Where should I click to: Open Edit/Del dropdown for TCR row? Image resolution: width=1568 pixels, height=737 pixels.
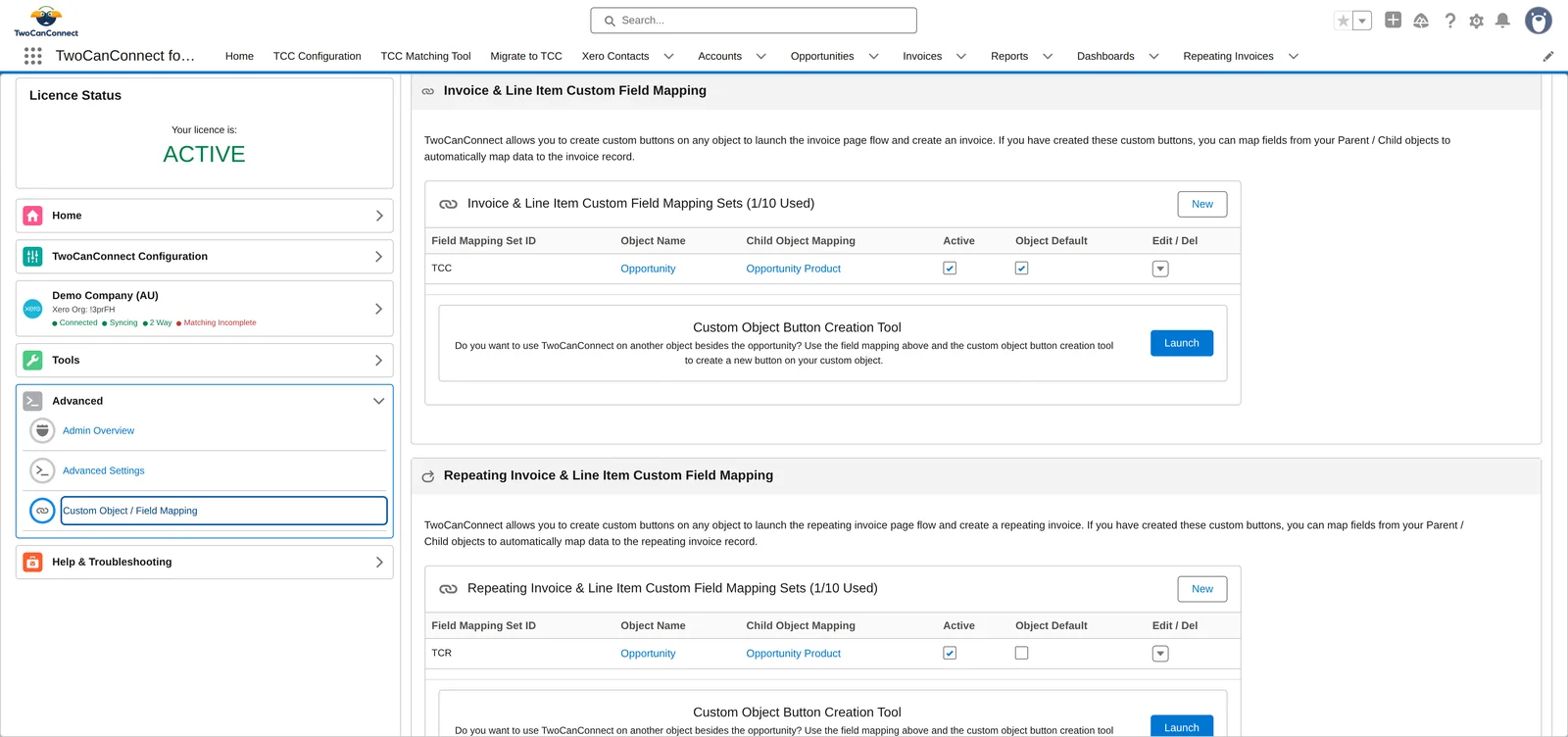coord(1160,654)
